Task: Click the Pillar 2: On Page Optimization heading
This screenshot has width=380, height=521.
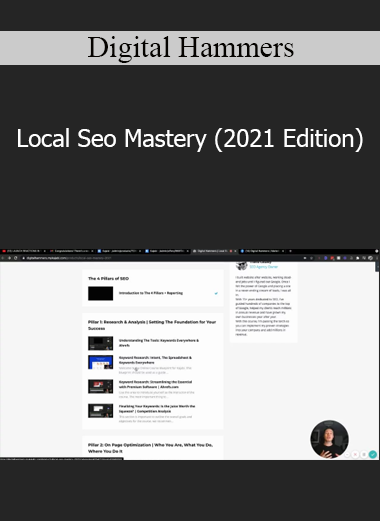Action: tap(150, 448)
